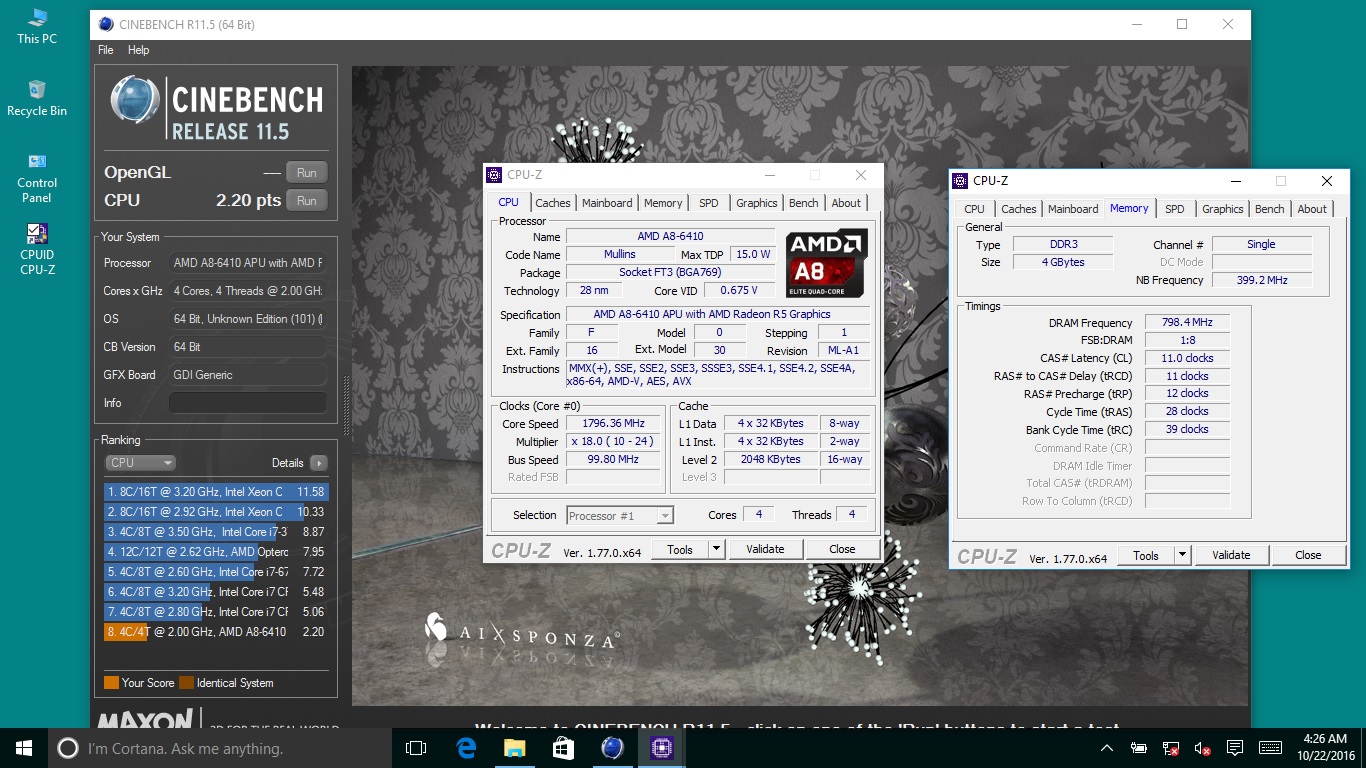Click the Cortana search box

tap(220, 748)
